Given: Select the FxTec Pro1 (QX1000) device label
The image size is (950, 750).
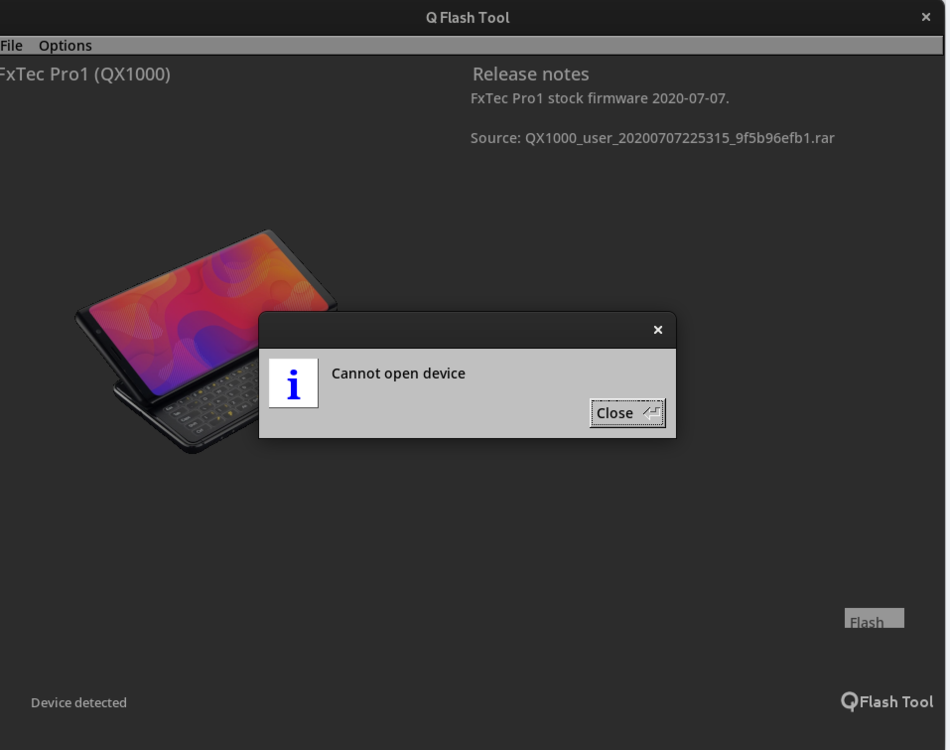Looking at the screenshot, I should [85, 73].
